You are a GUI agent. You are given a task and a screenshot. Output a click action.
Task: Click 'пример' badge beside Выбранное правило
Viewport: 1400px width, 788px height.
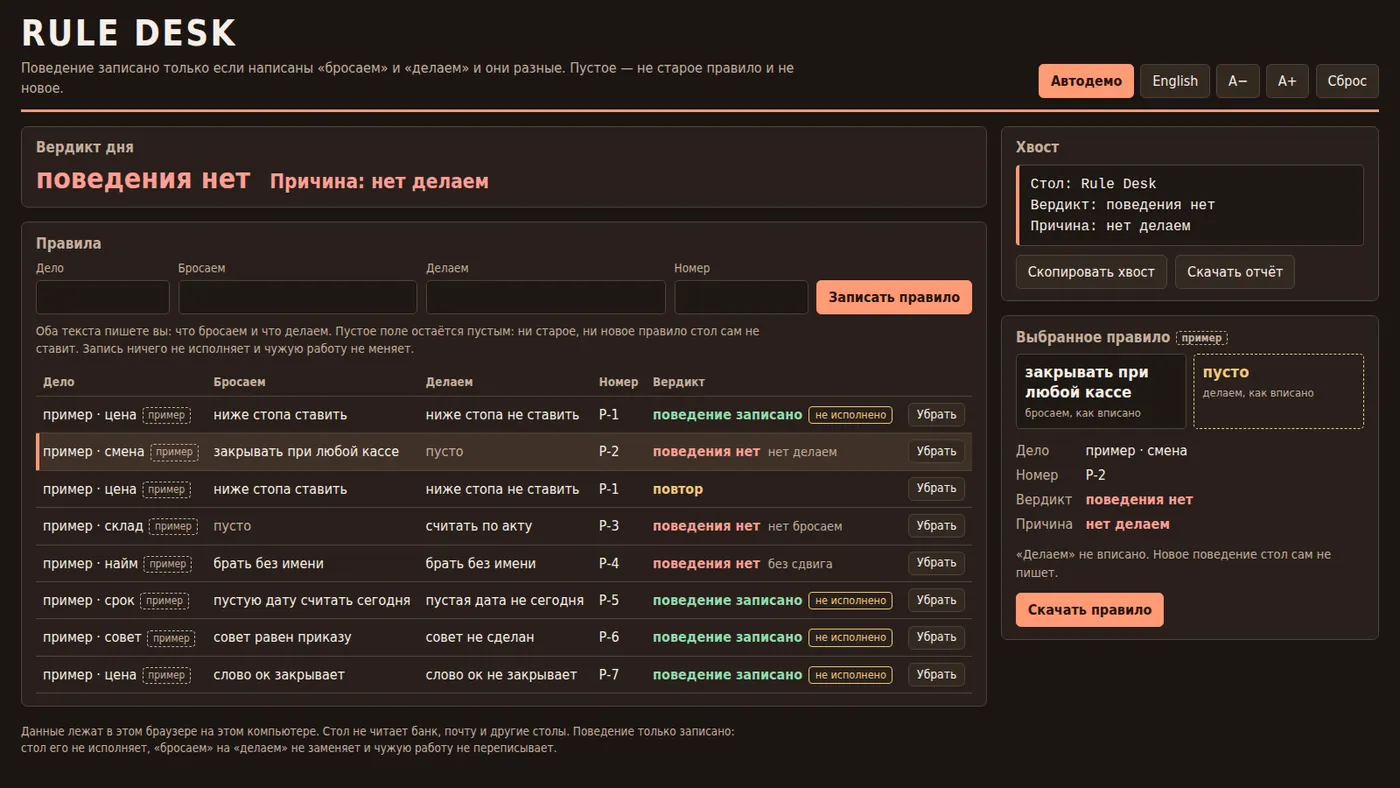coord(1202,338)
